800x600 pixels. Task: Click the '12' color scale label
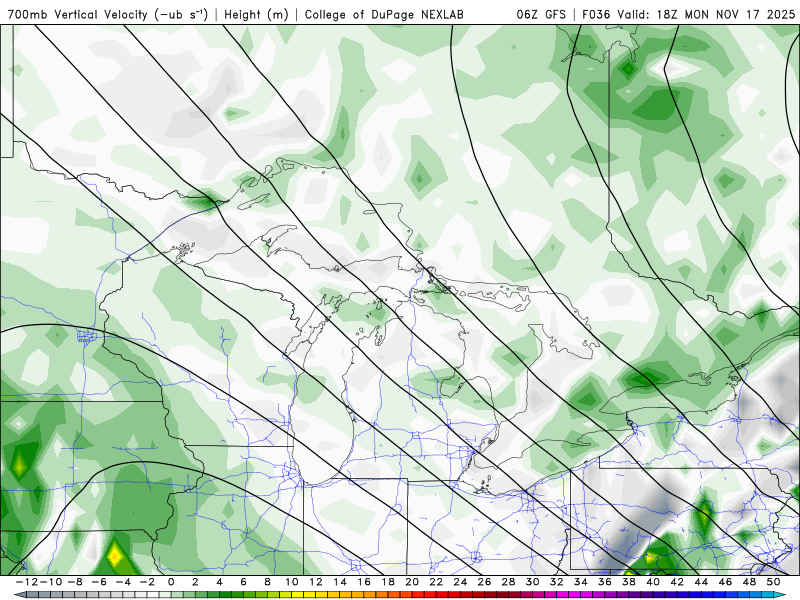[316, 582]
